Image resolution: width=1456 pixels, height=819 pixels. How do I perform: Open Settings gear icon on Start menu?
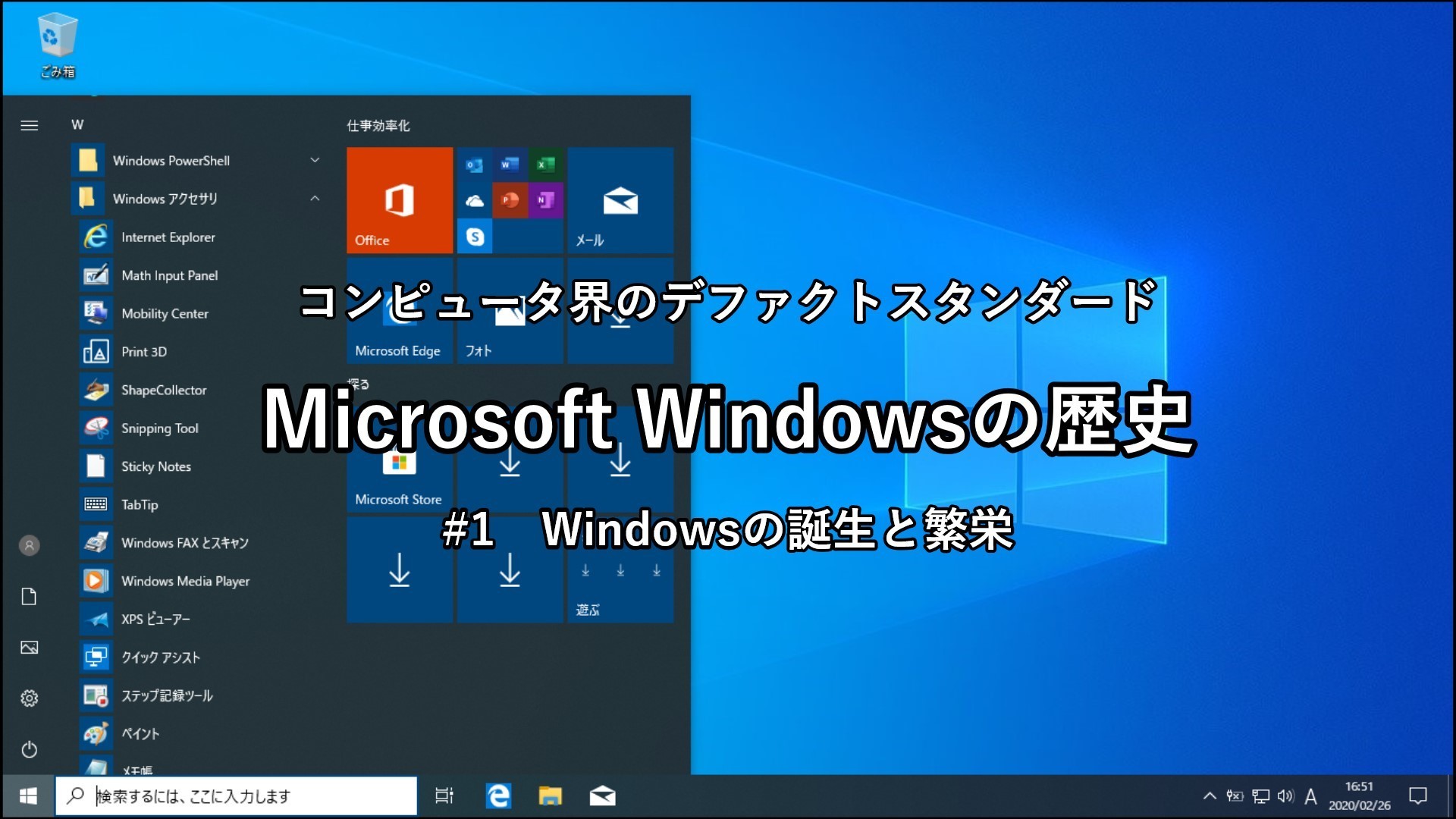click(x=30, y=697)
